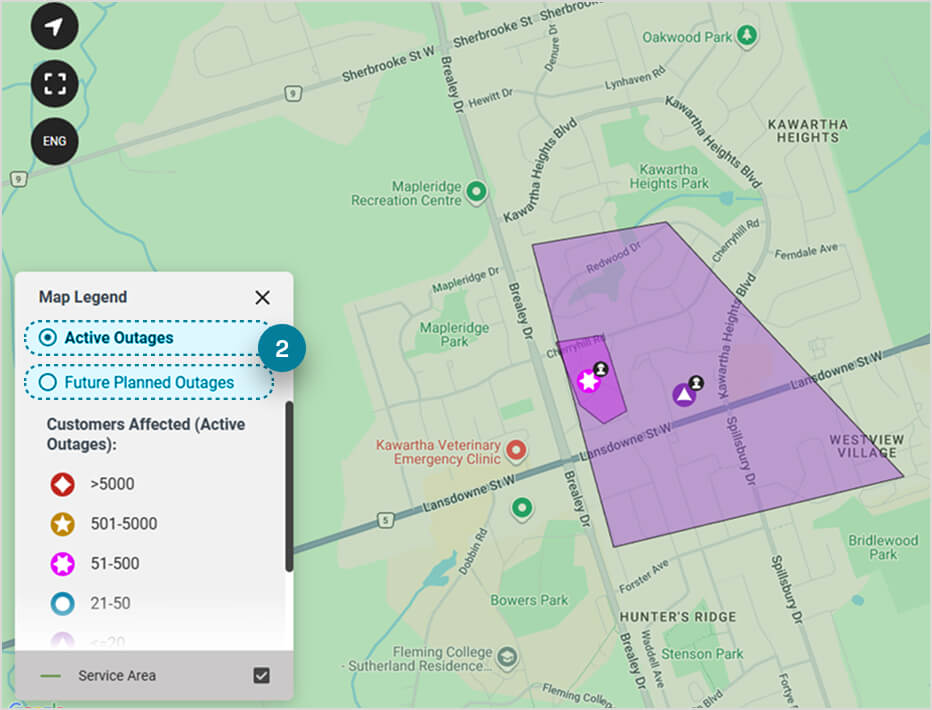Click the magenta star 51-500 legend icon
Screen dimensions: 932x710
(x=60, y=563)
